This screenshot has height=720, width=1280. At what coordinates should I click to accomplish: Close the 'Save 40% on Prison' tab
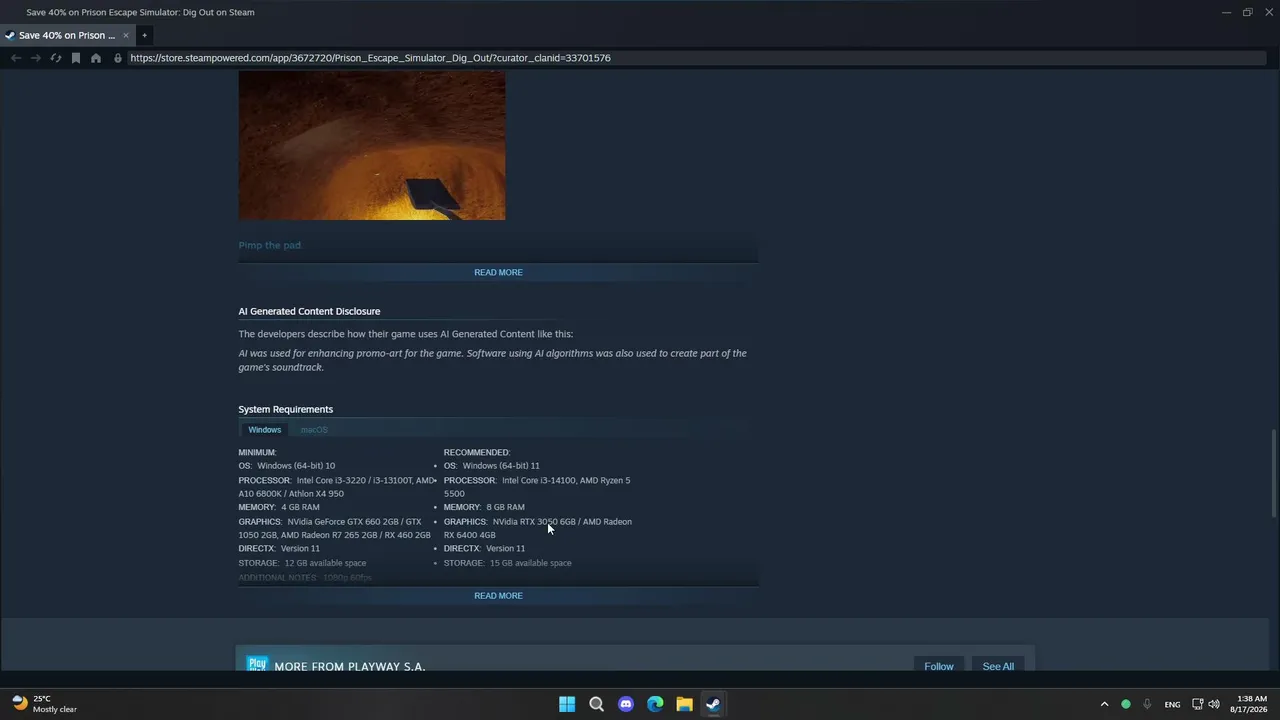point(126,35)
